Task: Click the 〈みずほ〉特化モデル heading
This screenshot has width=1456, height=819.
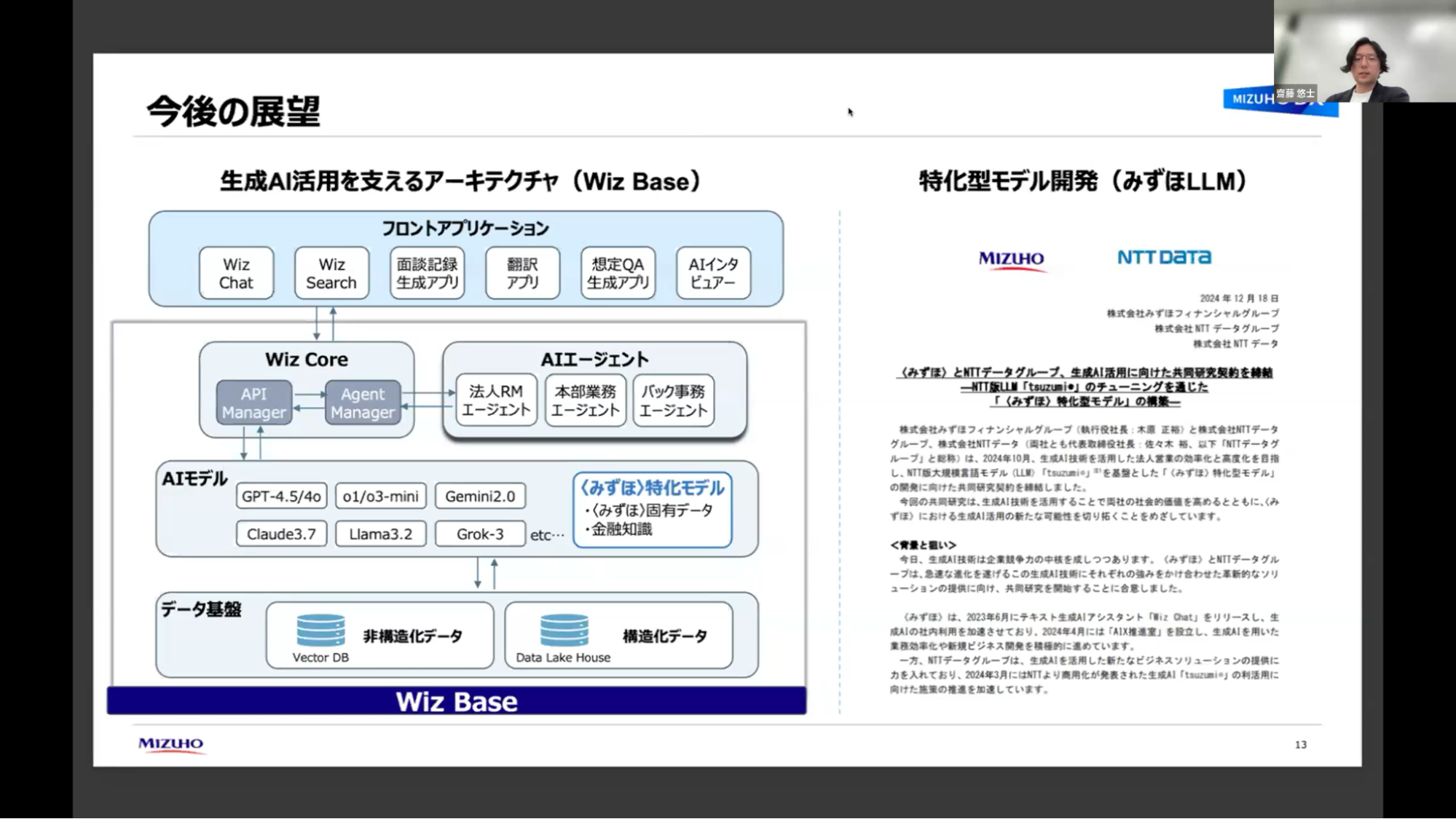Action: pos(652,488)
